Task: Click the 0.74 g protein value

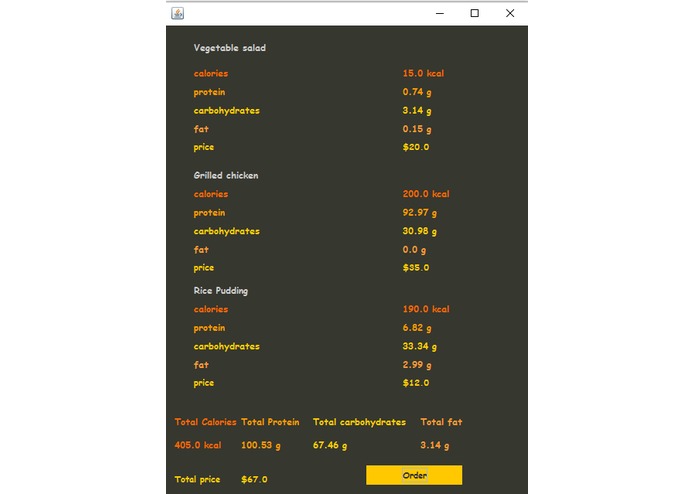Action: 417,92
